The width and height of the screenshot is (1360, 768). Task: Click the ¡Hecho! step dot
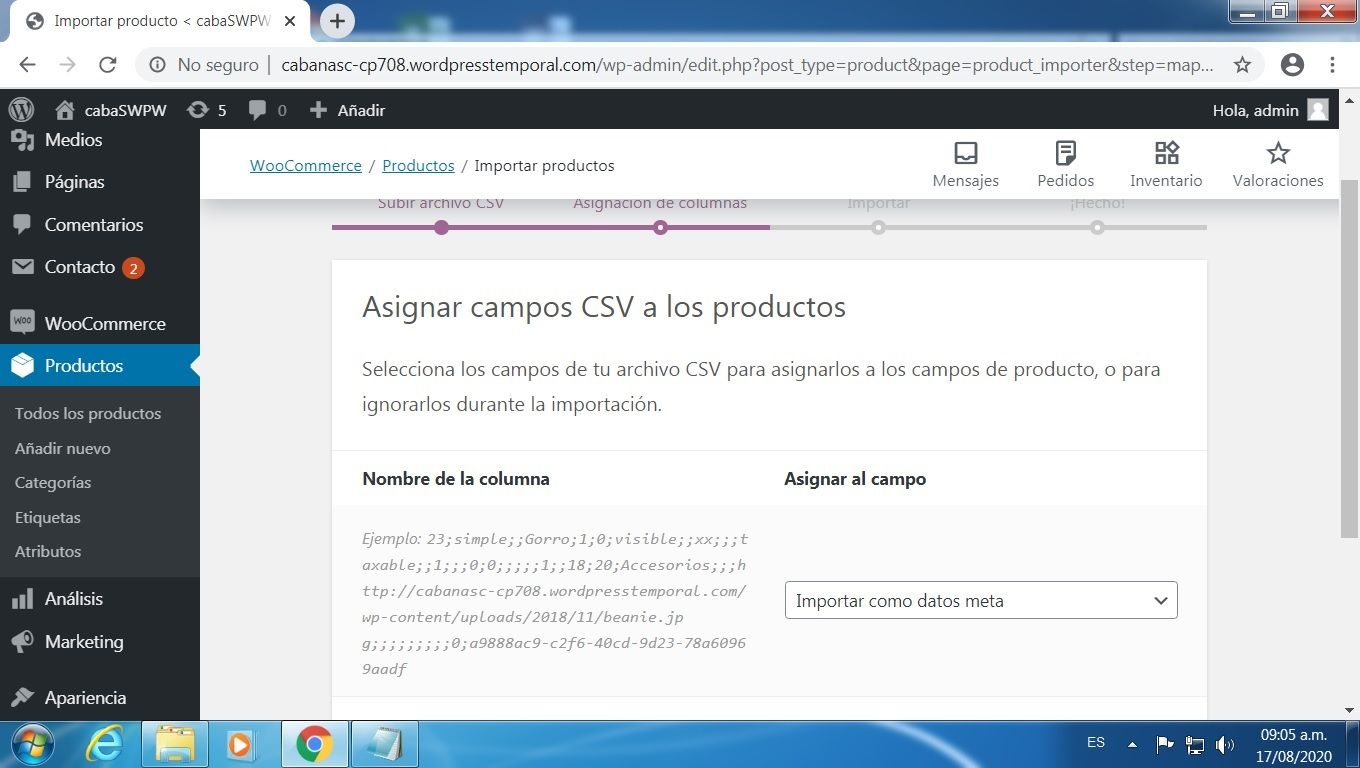click(x=1097, y=227)
